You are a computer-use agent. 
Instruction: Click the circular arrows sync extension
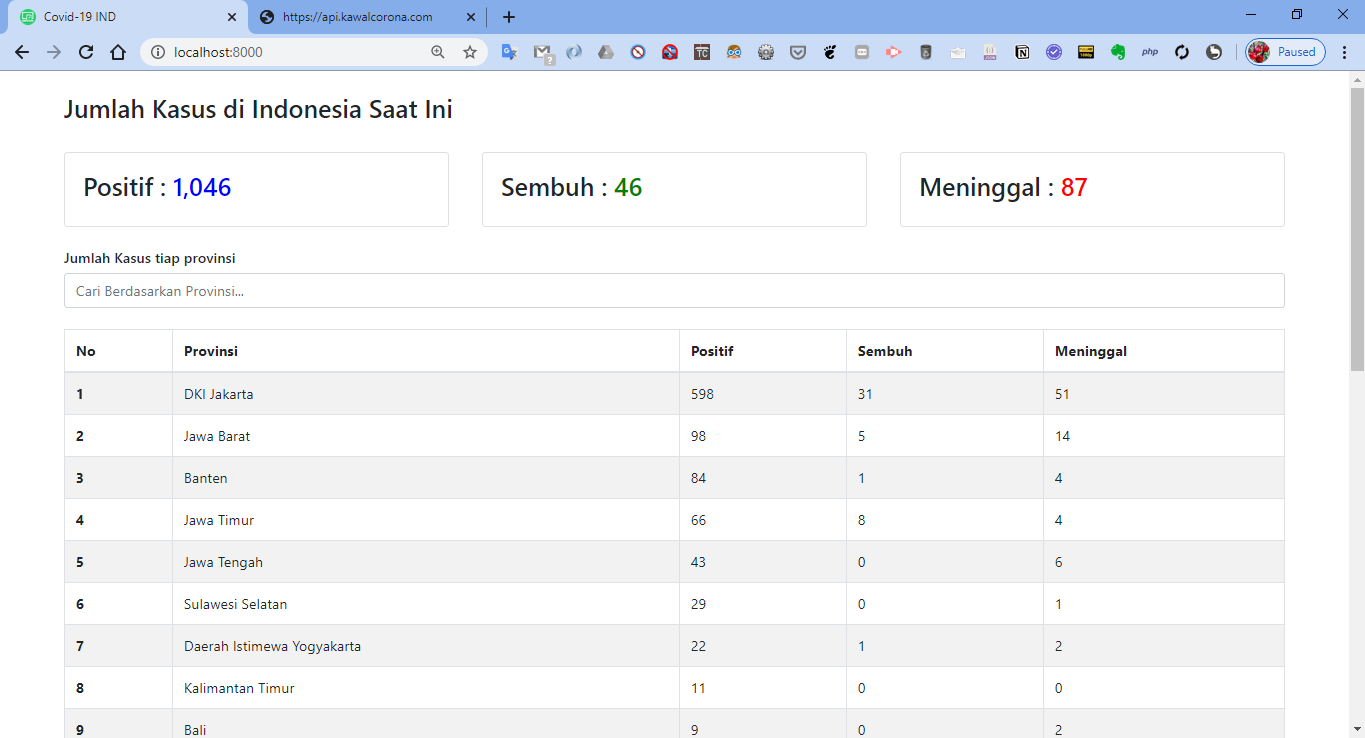[1182, 52]
